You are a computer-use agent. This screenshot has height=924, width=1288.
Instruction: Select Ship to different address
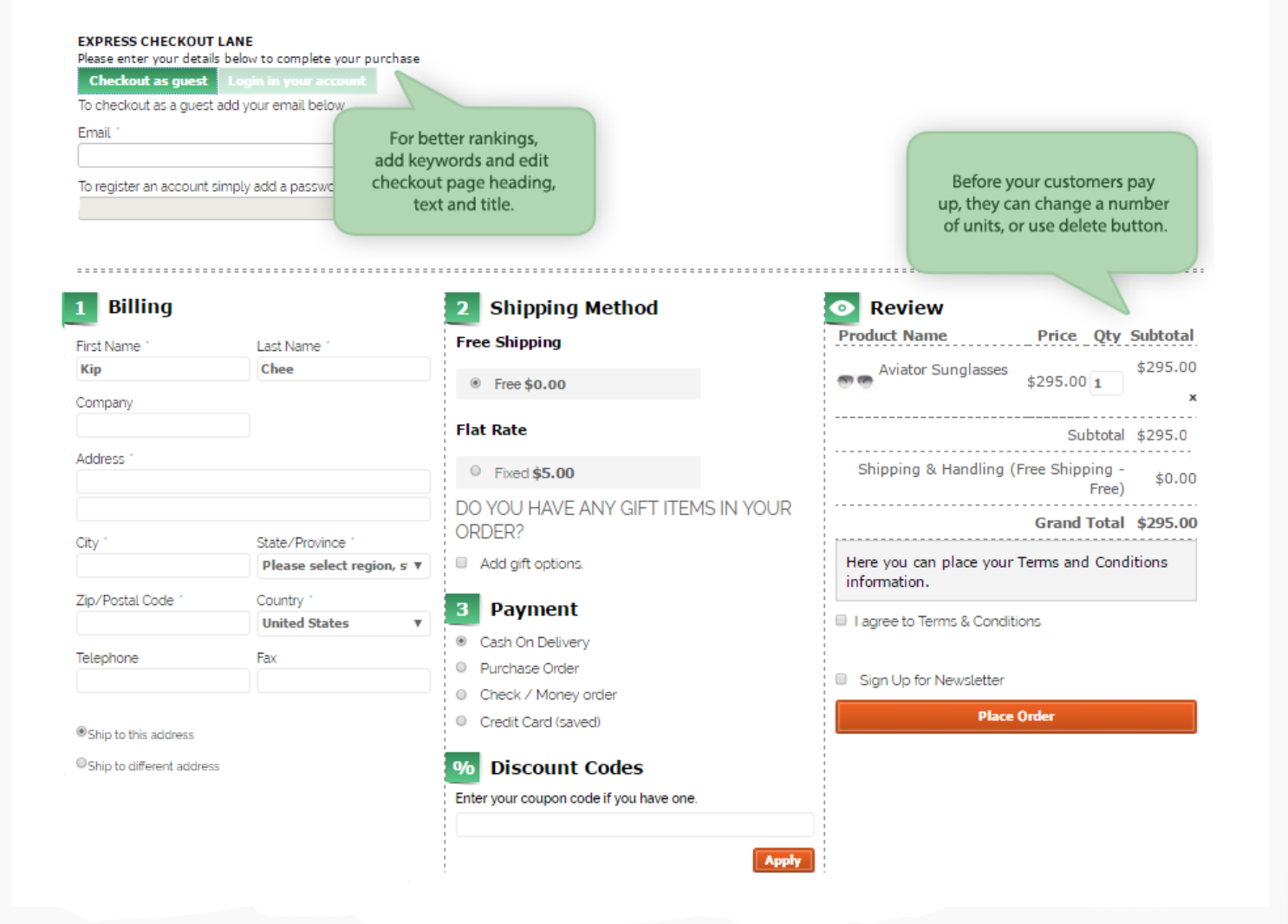[x=81, y=764]
